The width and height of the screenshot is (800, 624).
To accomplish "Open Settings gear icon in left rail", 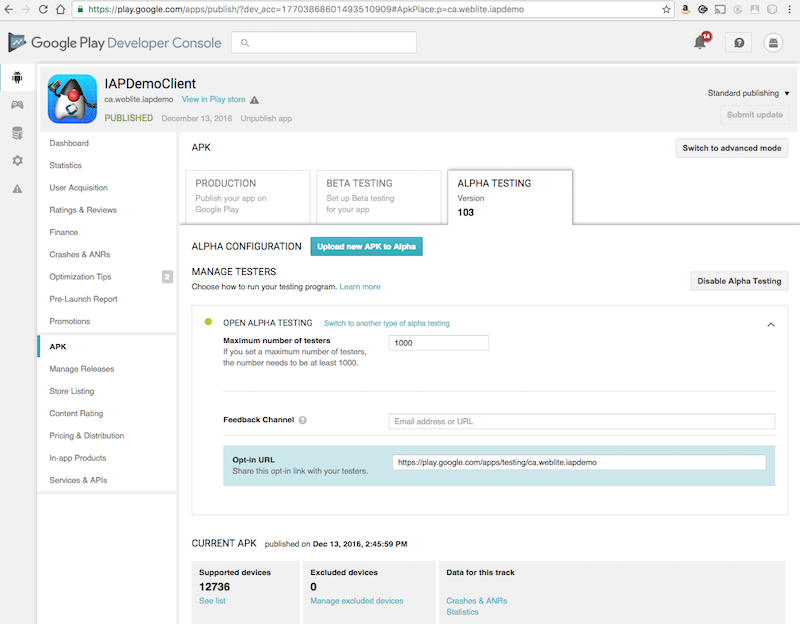I will click(x=17, y=161).
